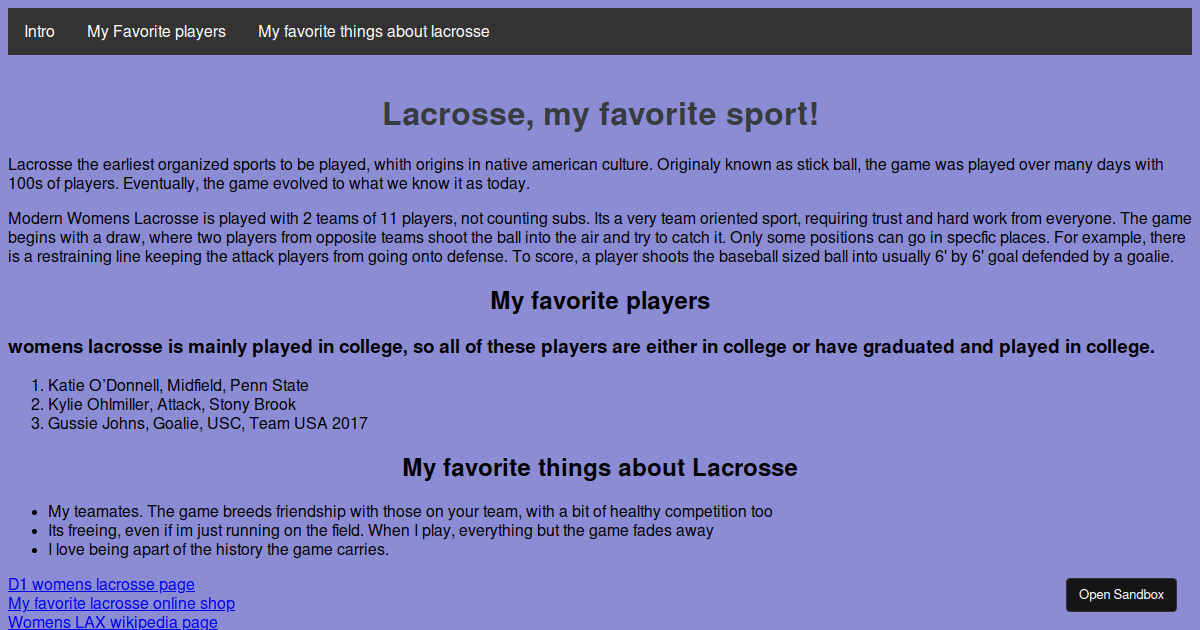The height and width of the screenshot is (630, 1200).
Task: Select My Favorite players in the navbar
Action: click(156, 31)
